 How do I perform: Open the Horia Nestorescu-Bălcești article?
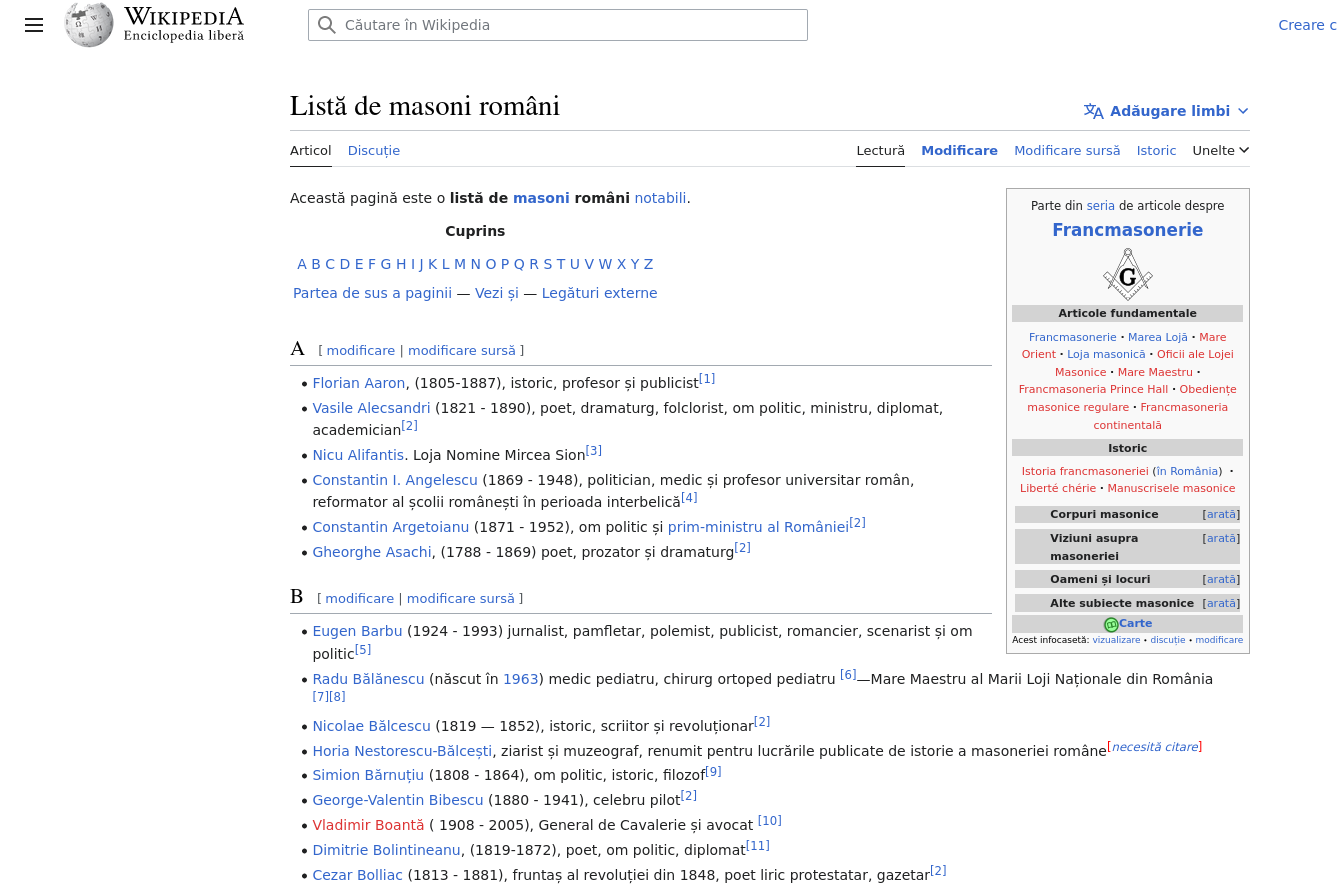[x=402, y=751]
